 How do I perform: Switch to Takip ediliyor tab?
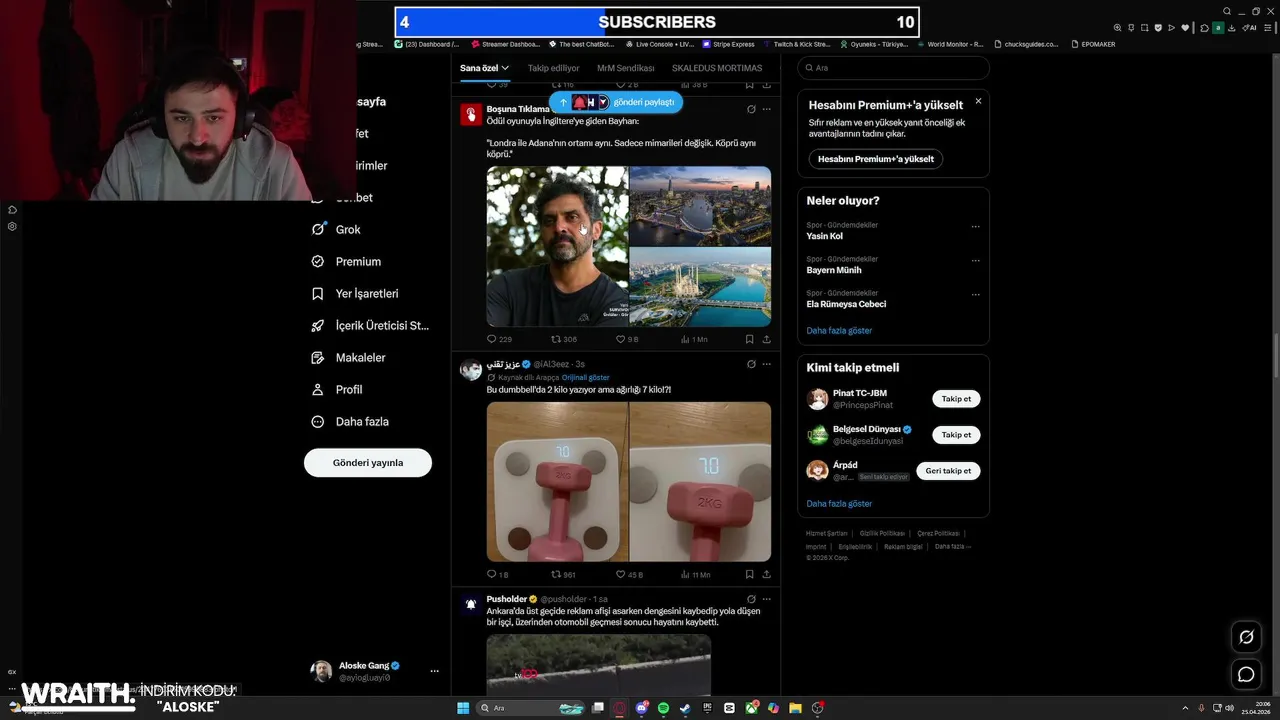[554, 68]
